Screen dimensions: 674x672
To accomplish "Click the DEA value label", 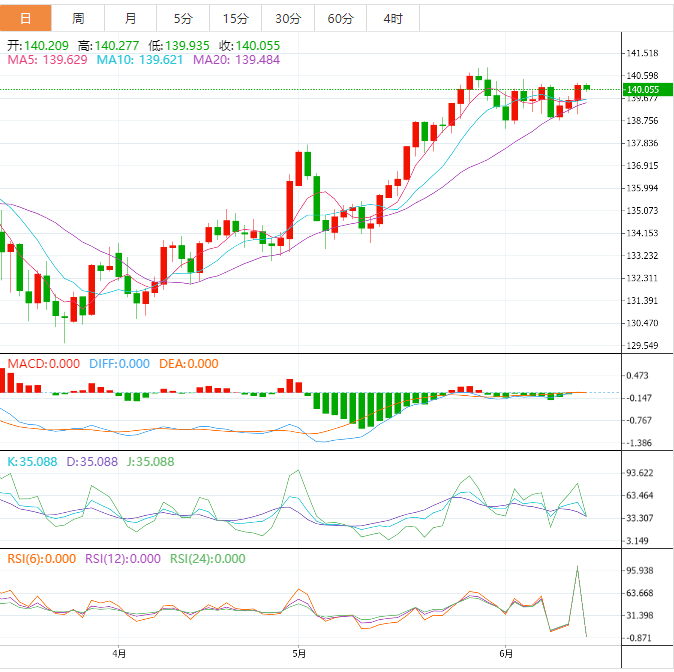I will (x=187, y=364).
